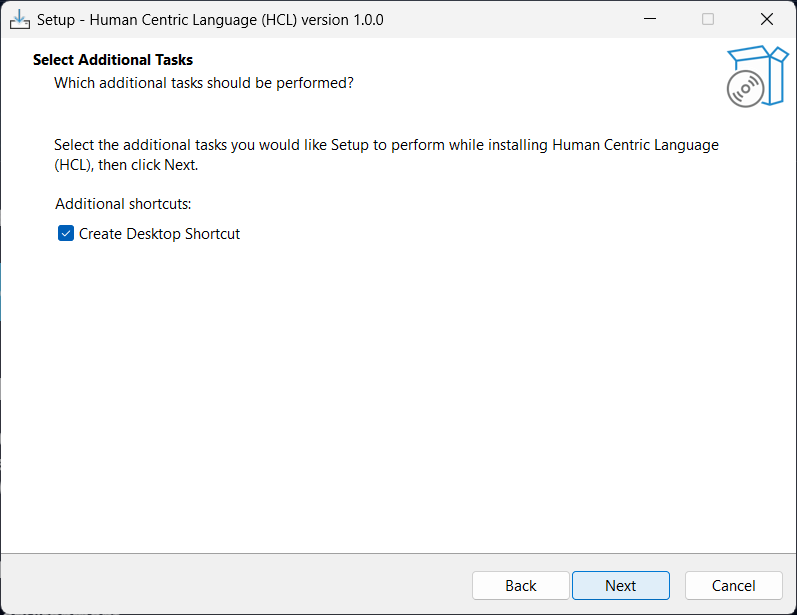This screenshot has width=797, height=615.
Task: Click 'Which additional tasks should be performed?' text
Action: point(203,82)
